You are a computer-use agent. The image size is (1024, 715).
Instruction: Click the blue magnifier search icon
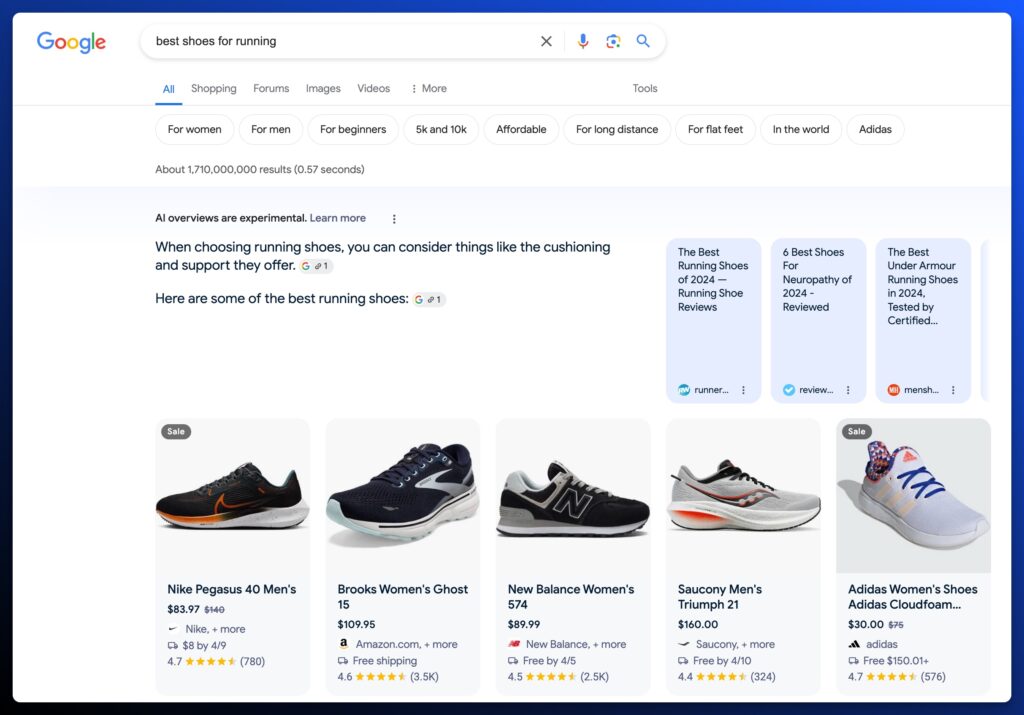click(x=643, y=42)
